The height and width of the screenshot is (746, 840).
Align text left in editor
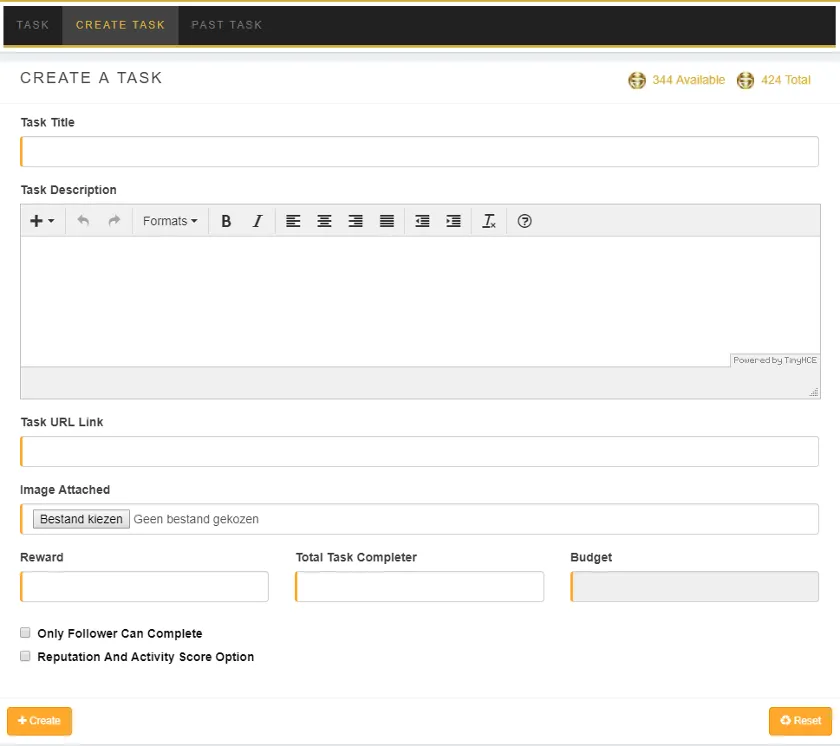point(293,221)
